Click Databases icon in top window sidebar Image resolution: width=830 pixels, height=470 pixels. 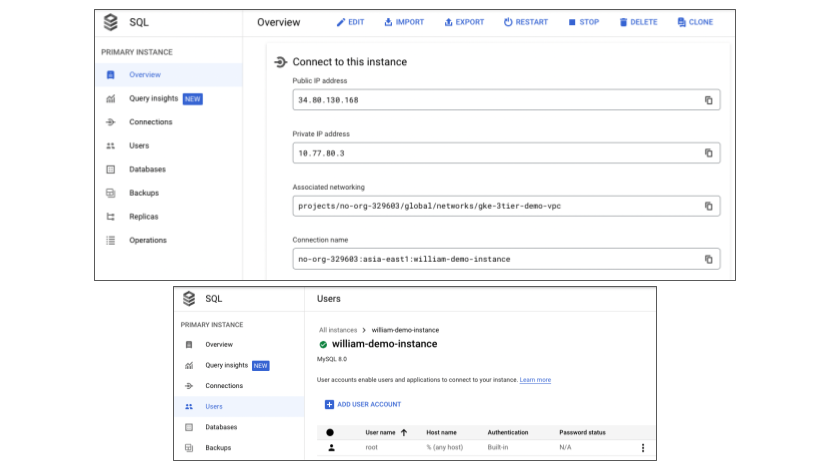[111, 169]
